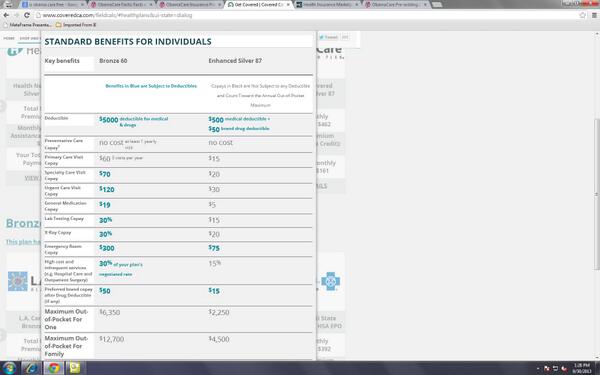Image resolution: width=600 pixels, height=375 pixels.
Task: Reload the page with the refresh icon
Action: pos(27,15)
